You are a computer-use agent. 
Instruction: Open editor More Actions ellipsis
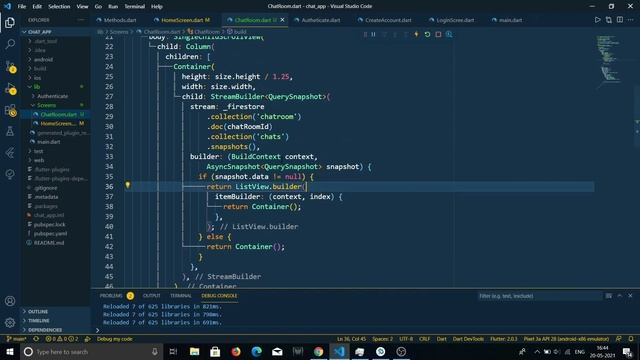(x=631, y=20)
